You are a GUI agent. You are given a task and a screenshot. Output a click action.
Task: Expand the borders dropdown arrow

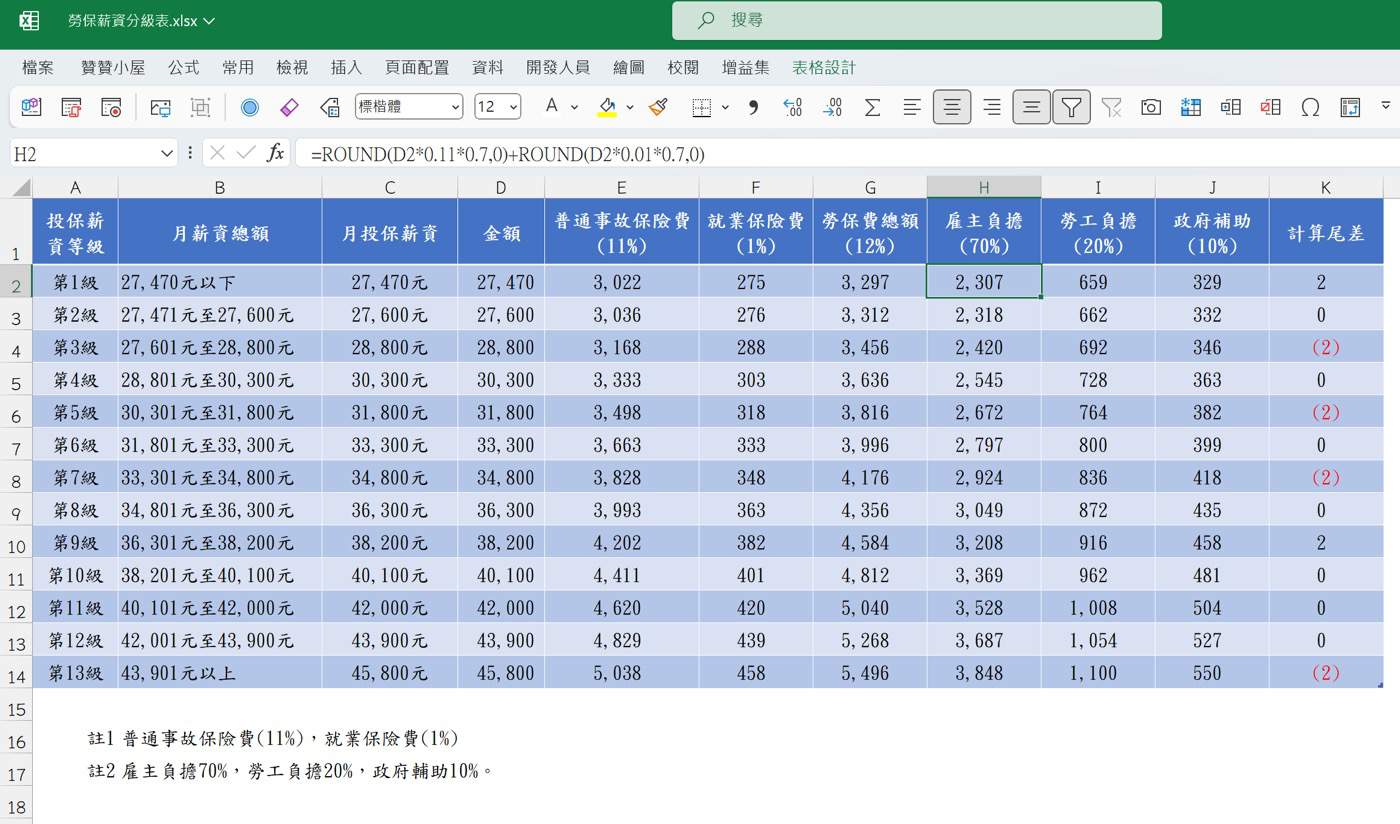725,107
